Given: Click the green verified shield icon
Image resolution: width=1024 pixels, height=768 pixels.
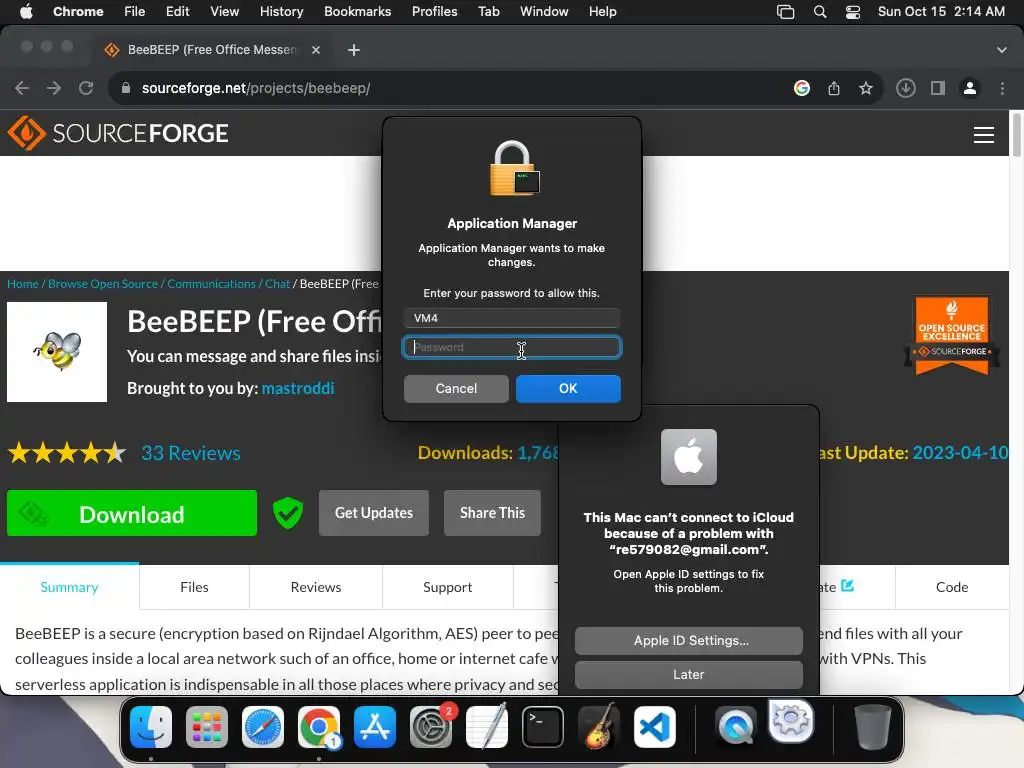Looking at the screenshot, I should click(287, 513).
